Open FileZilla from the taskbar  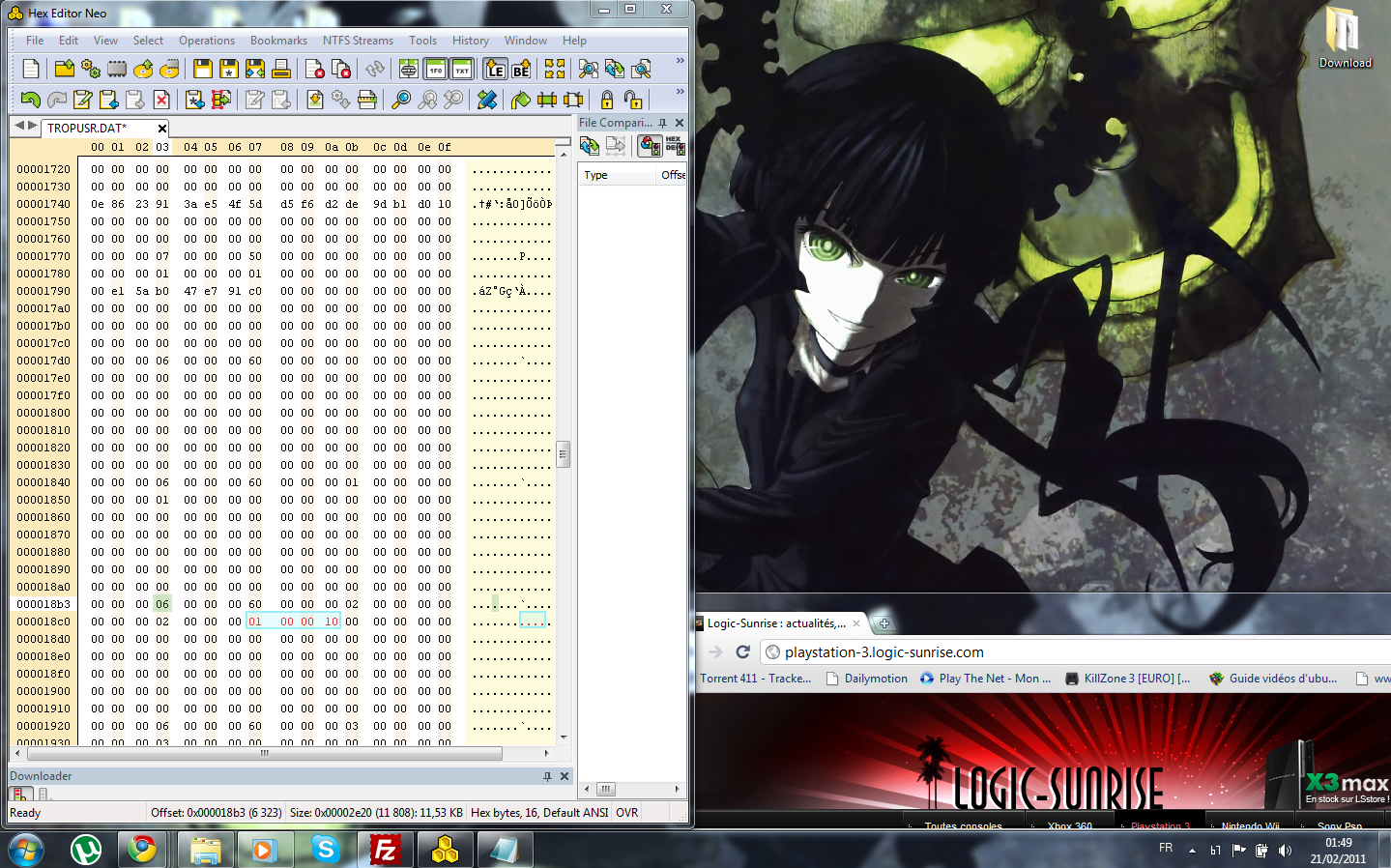[x=385, y=851]
